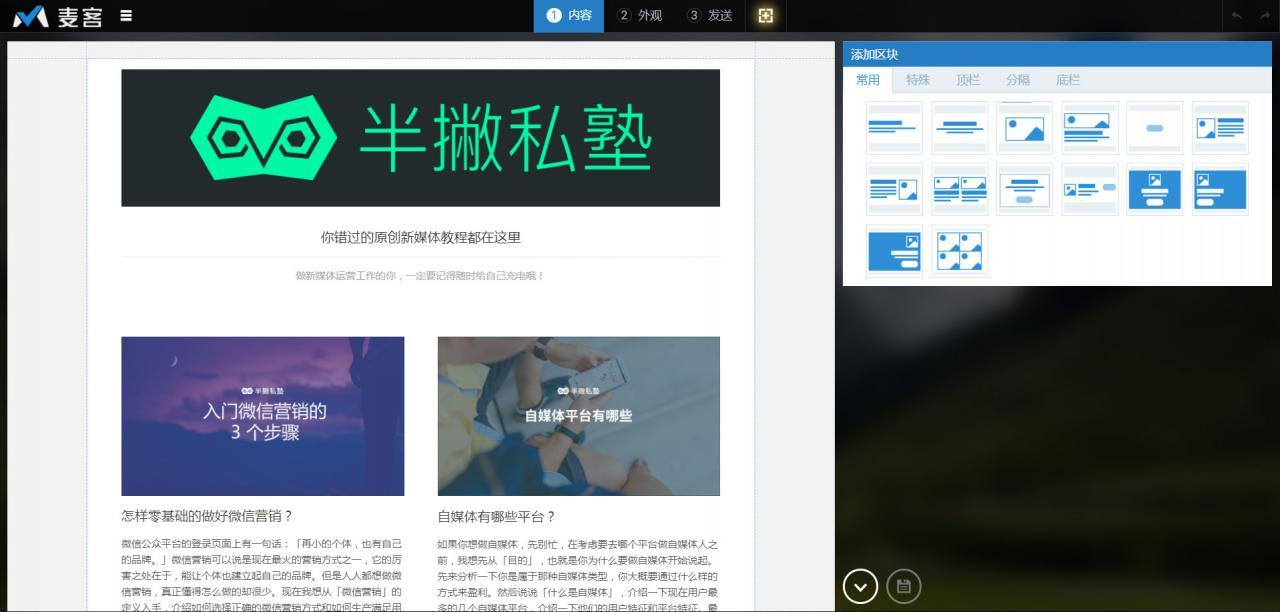Image resolution: width=1280 pixels, height=612 pixels.
Task: Insert the single image block
Action: click(x=1024, y=127)
